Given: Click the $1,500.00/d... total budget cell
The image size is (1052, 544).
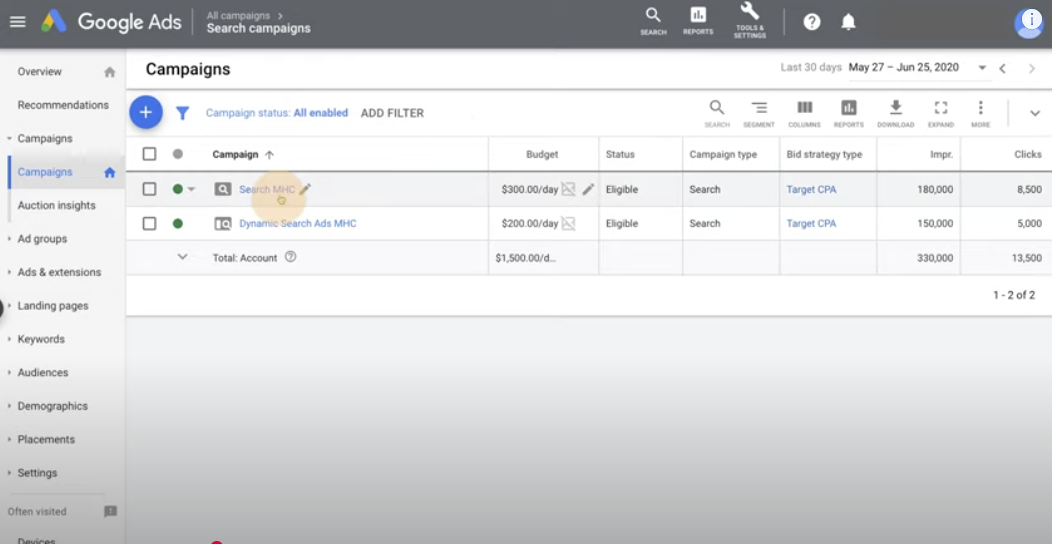Looking at the screenshot, I should (x=526, y=258).
